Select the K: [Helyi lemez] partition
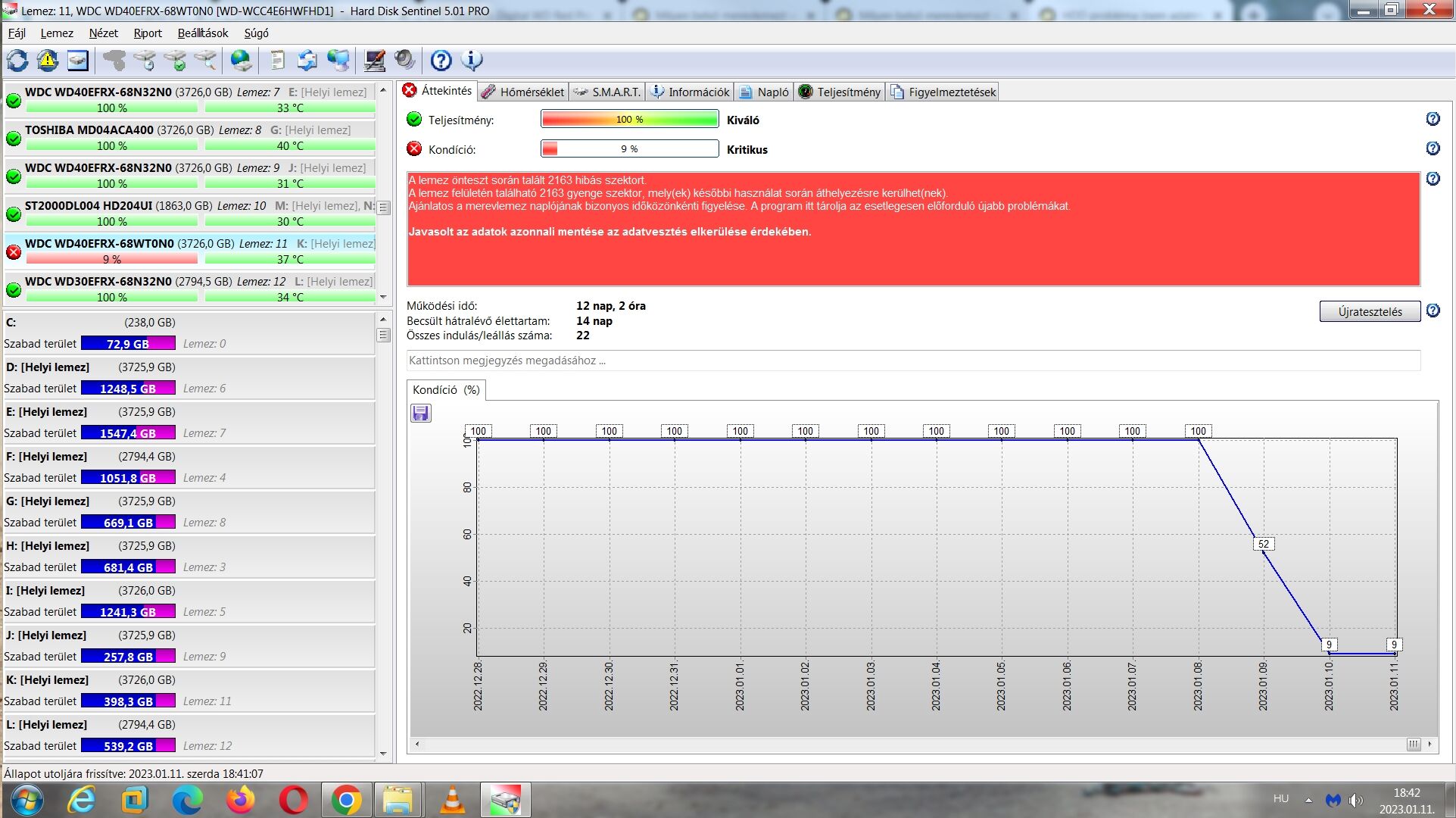Screen dimensions: 1456x818 (189, 690)
